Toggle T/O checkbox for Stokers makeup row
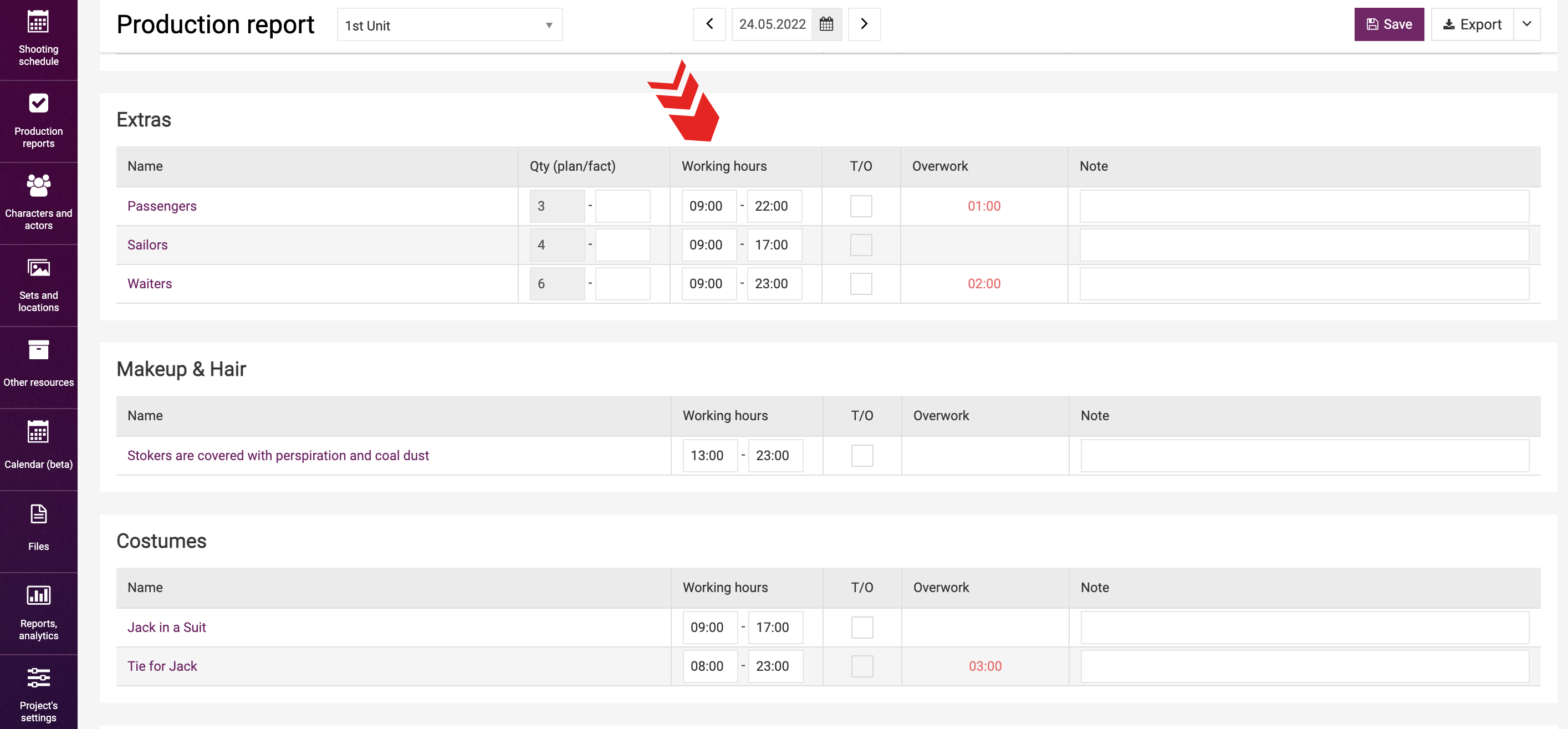Image resolution: width=1568 pixels, height=729 pixels. 862,456
